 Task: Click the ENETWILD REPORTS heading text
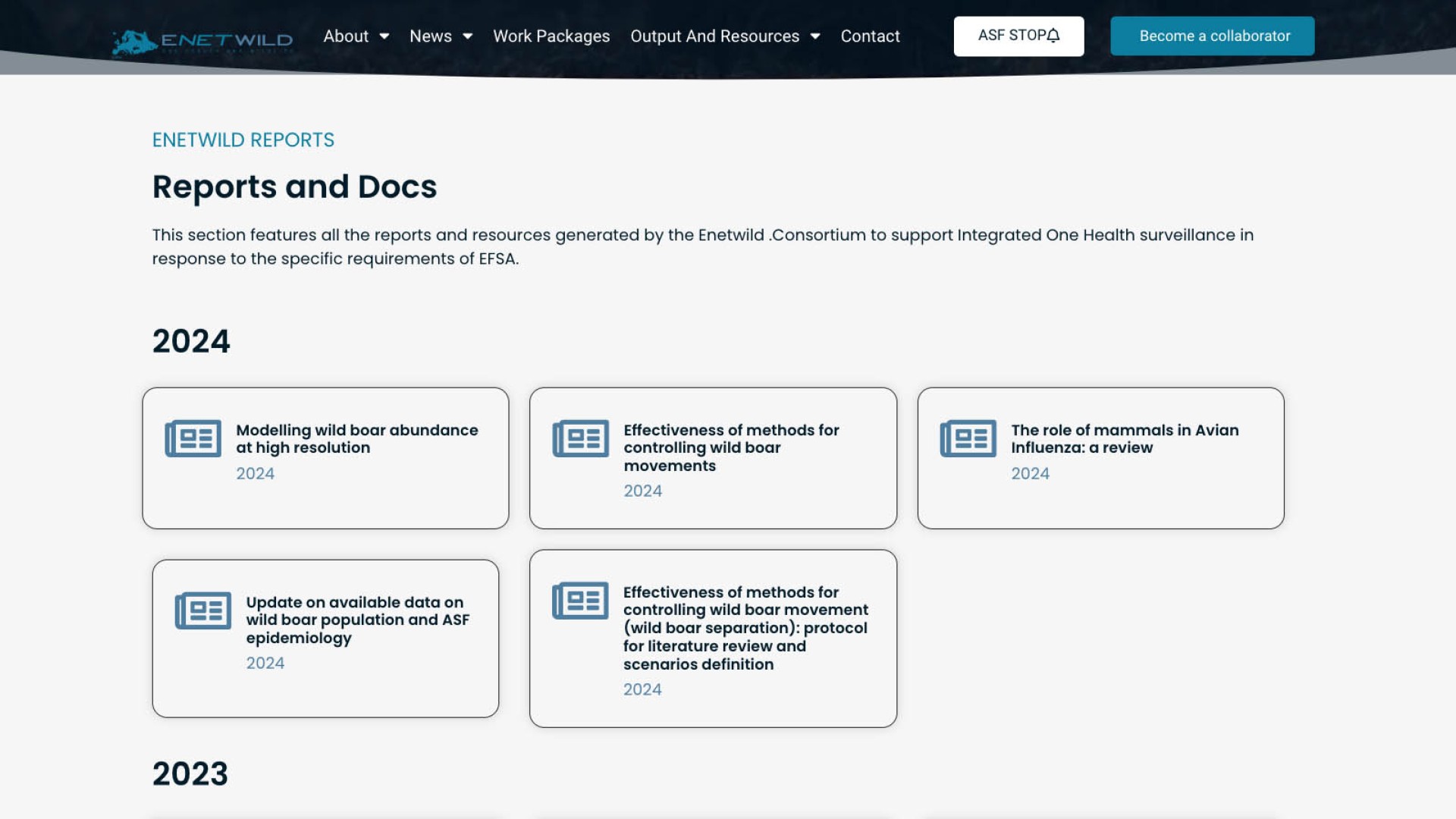click(x=243, y=140)
